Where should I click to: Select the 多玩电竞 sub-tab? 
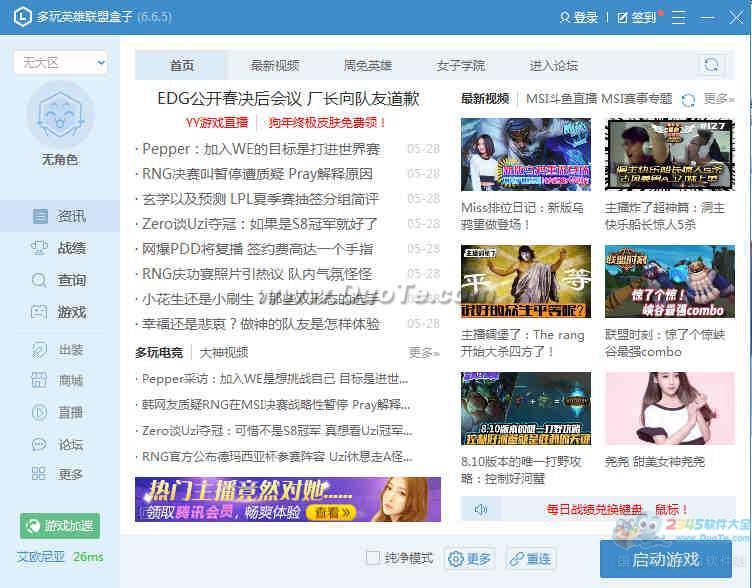click(x=159, y=353)
